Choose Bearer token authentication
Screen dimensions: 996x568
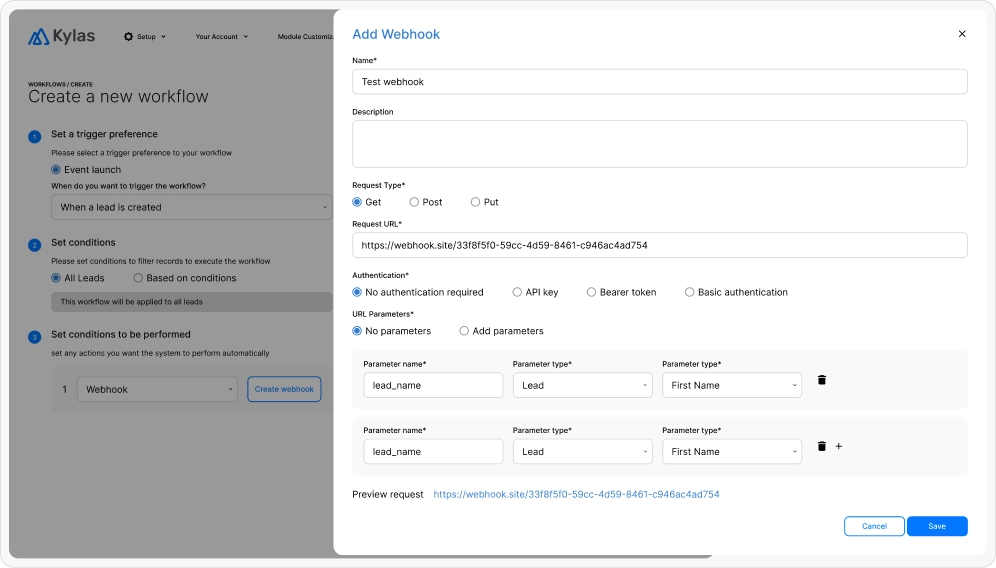(x=592, y=292)
